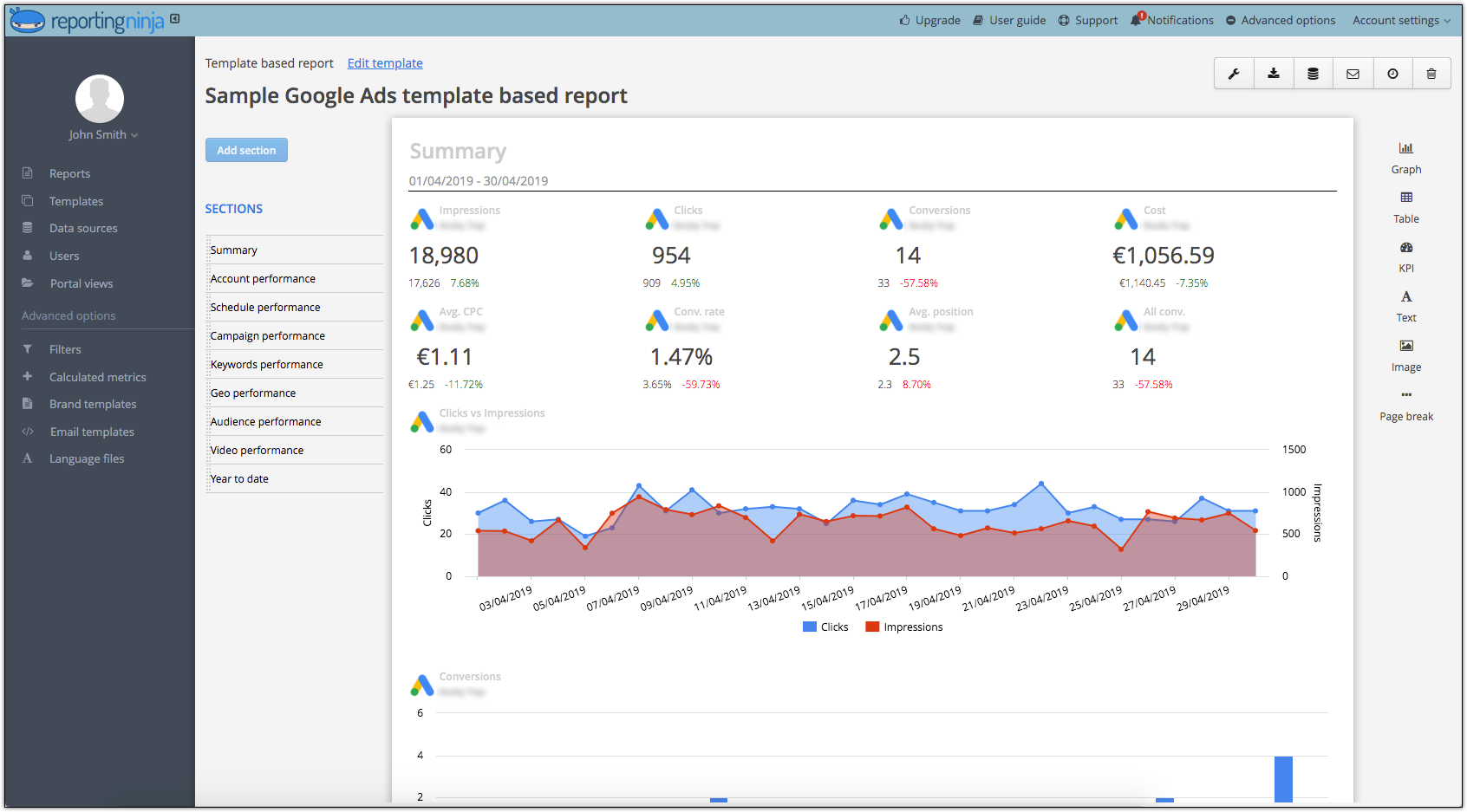This screenshot has height=812, width=1467.
Task: Open the Notifications bell
Action: [x=1172, y=19]
